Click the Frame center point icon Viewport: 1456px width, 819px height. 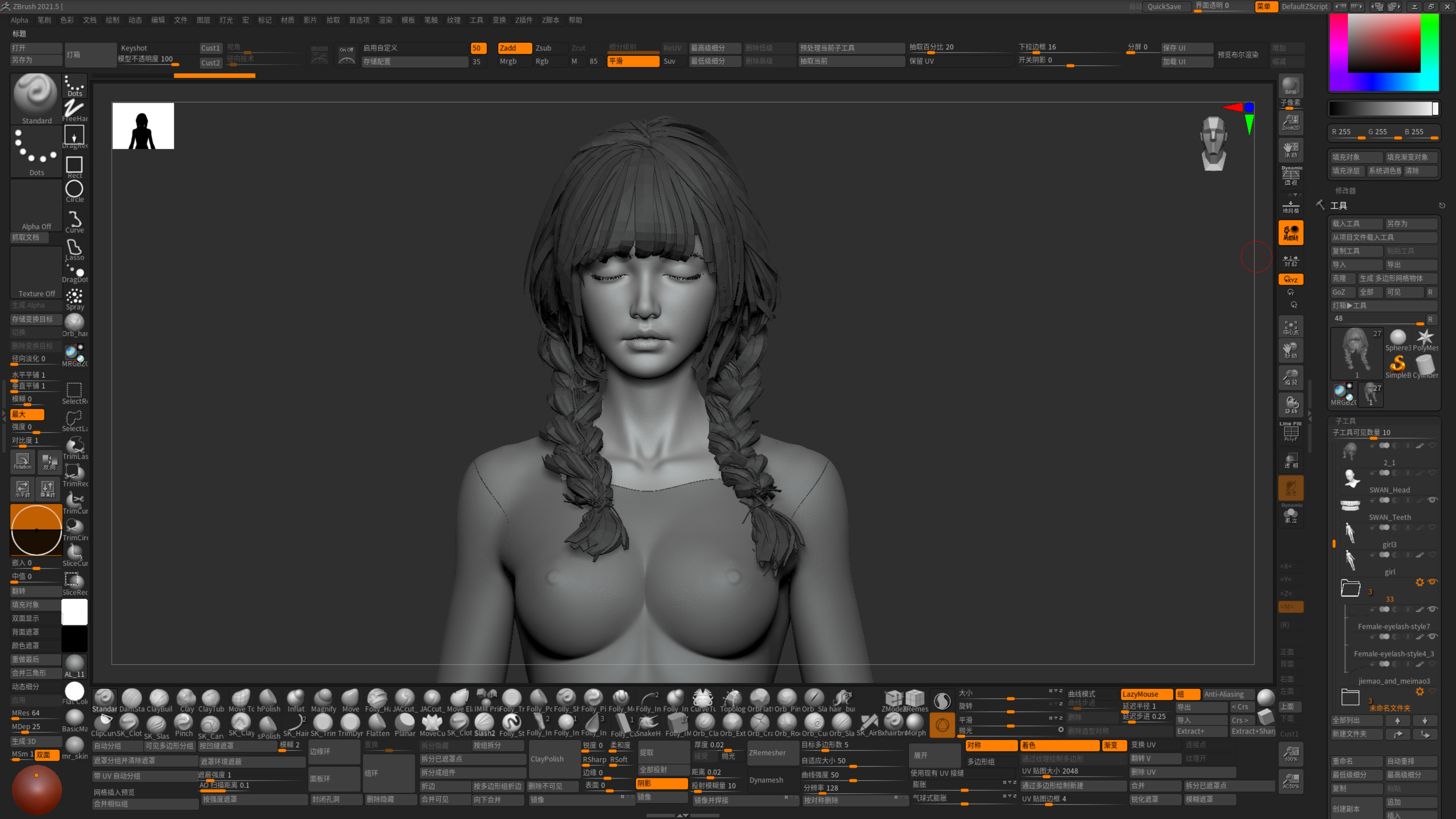(x=1291, y=327)
